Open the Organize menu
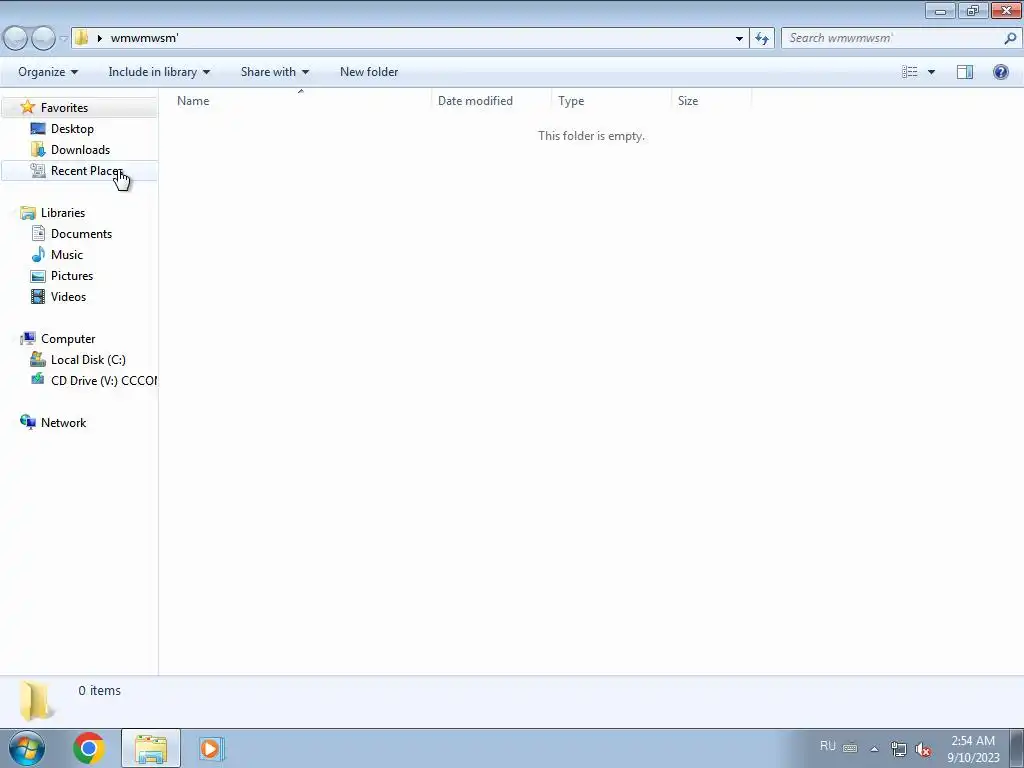1024x768 pixels. pos(48,72)
